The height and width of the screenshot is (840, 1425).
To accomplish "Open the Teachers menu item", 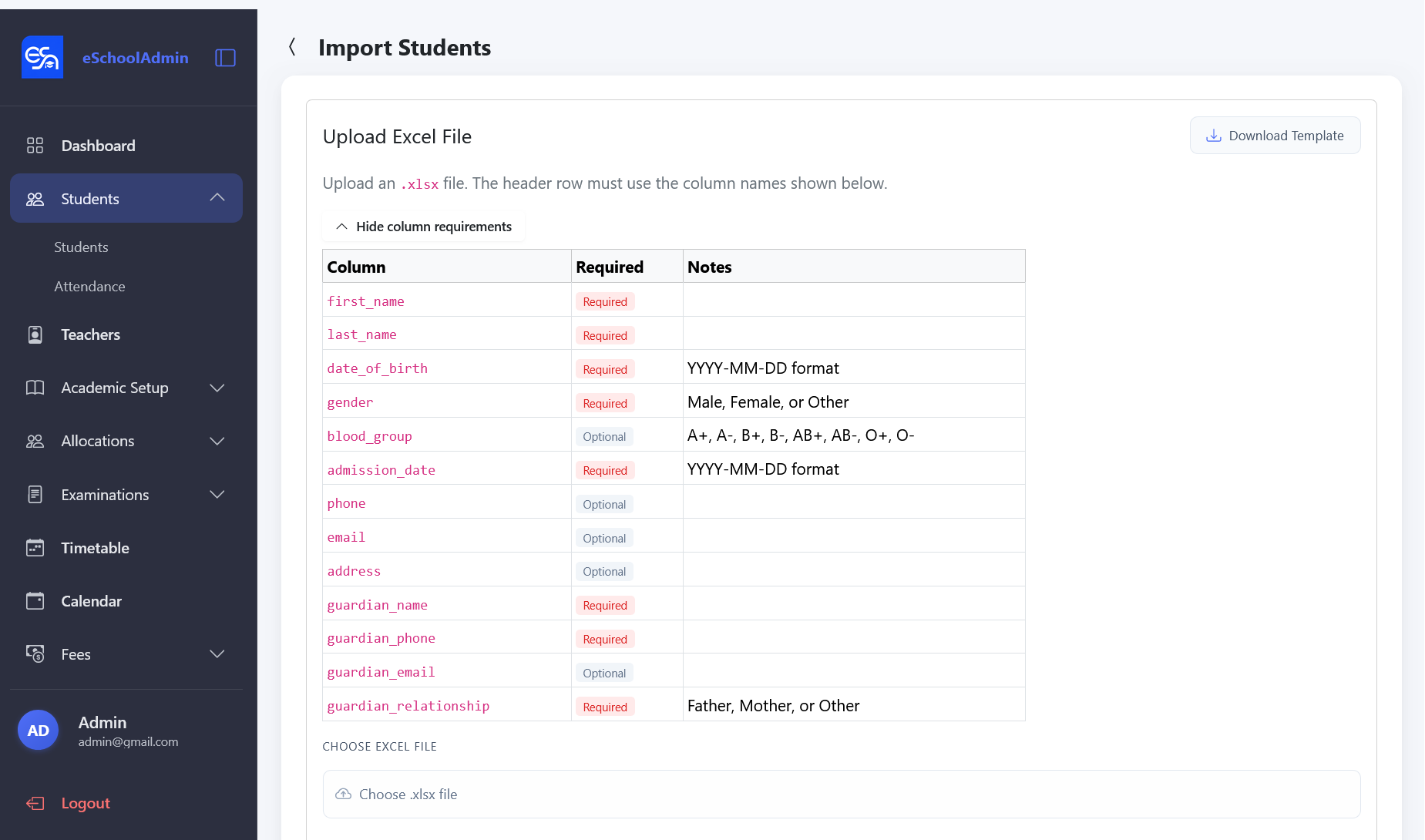I will [126, 334].
